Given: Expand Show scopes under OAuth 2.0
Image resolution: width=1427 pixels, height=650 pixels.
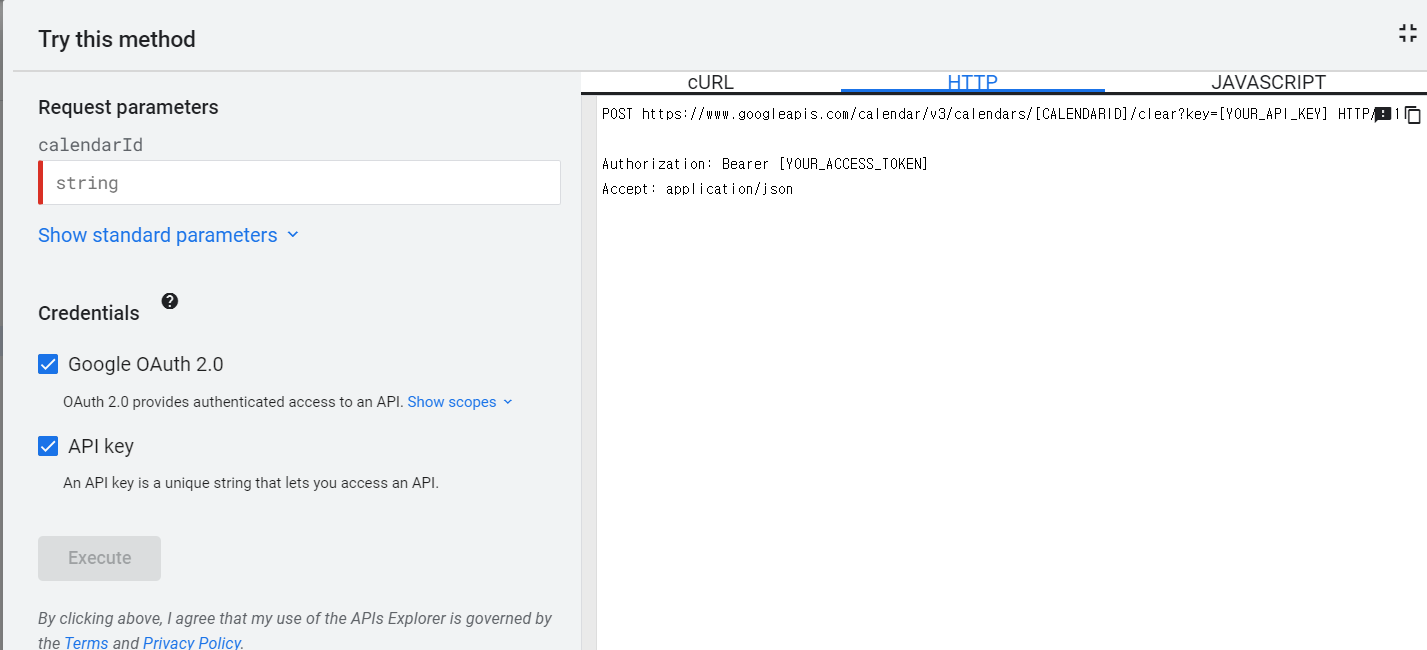Looking at the screenshot, I should 460,402.
